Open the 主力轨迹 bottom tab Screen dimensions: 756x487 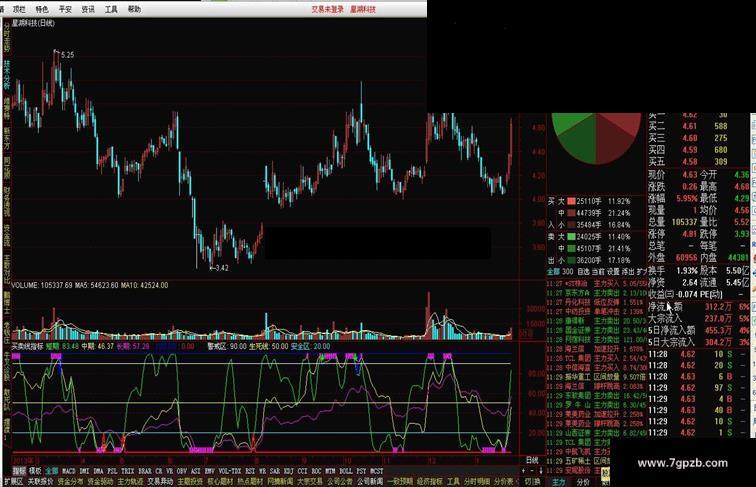[130, 481]
